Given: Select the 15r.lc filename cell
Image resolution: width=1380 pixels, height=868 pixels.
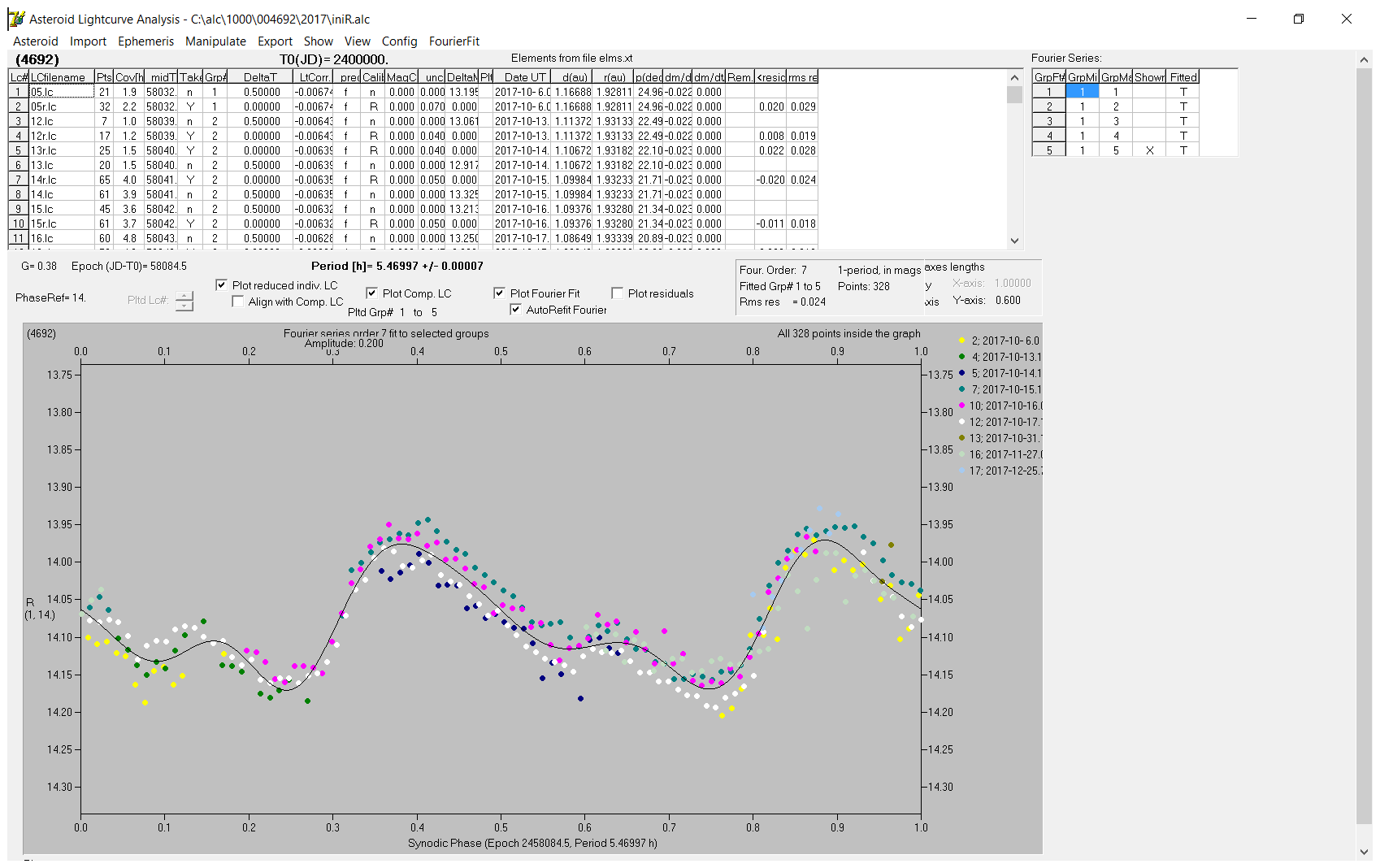Looking at the screenshot, I should coord(62,224).
